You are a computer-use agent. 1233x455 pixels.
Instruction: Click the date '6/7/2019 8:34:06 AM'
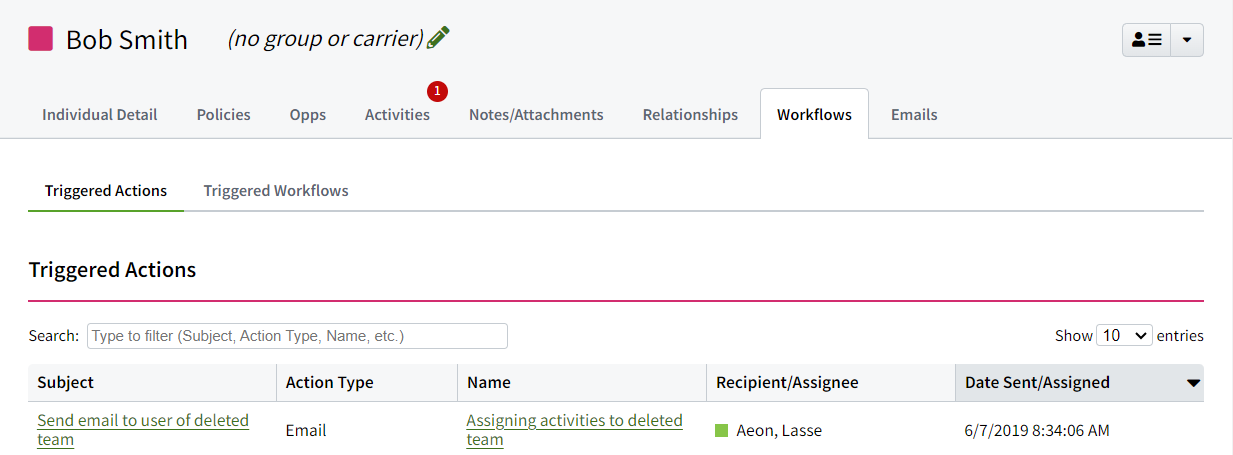1037,431
